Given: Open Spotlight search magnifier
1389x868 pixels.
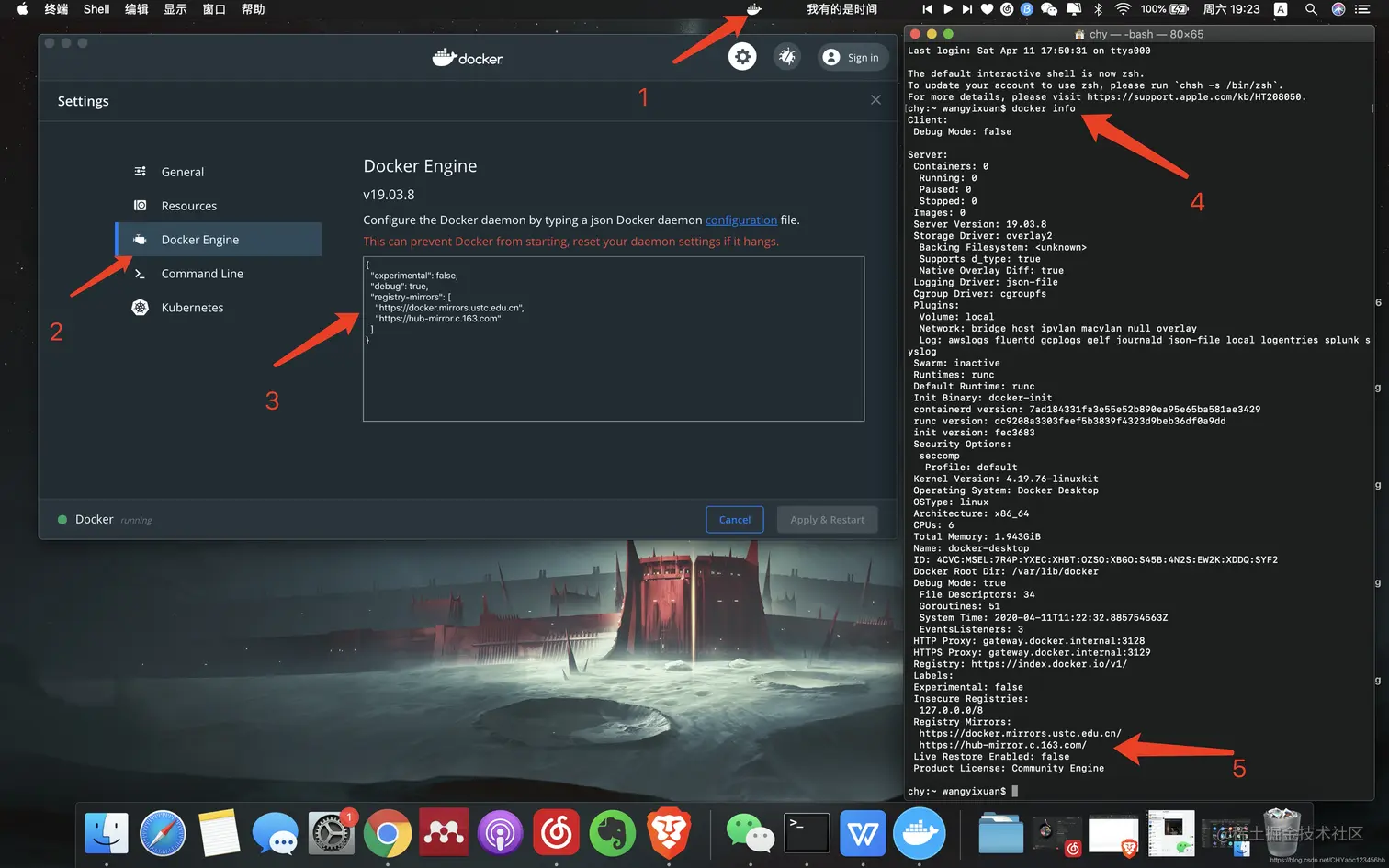Looking at the screenshot, I should tap(1311, 9).
